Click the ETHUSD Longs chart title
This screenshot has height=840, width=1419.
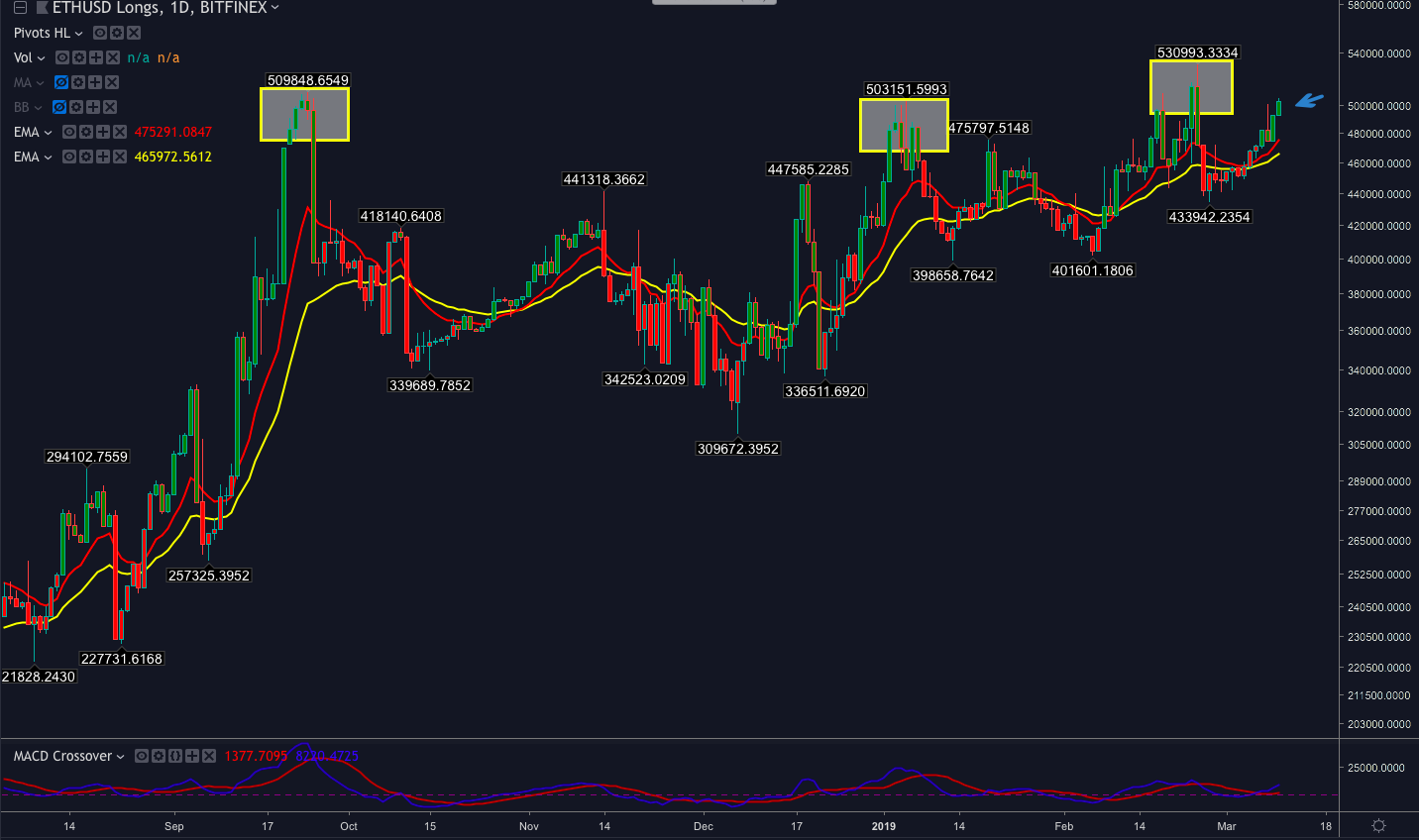point(159,8)
